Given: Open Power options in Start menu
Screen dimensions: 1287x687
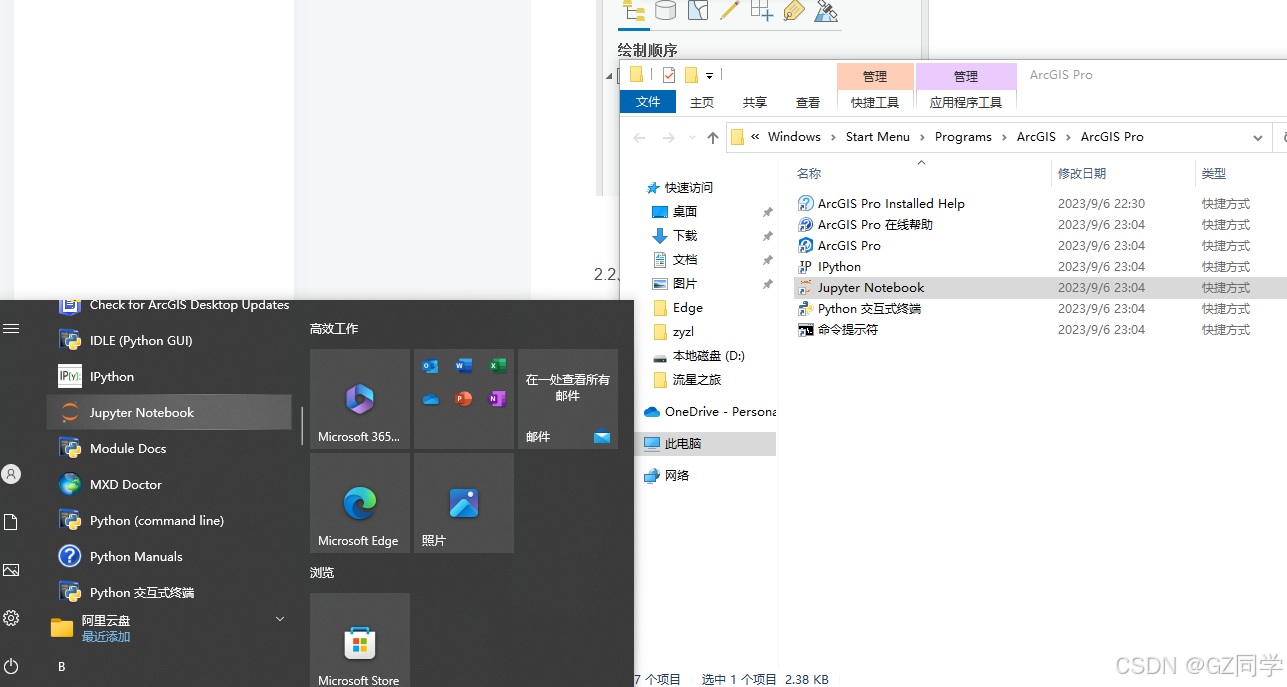Looking at the screenshot, I should click(x=11, y=666).
